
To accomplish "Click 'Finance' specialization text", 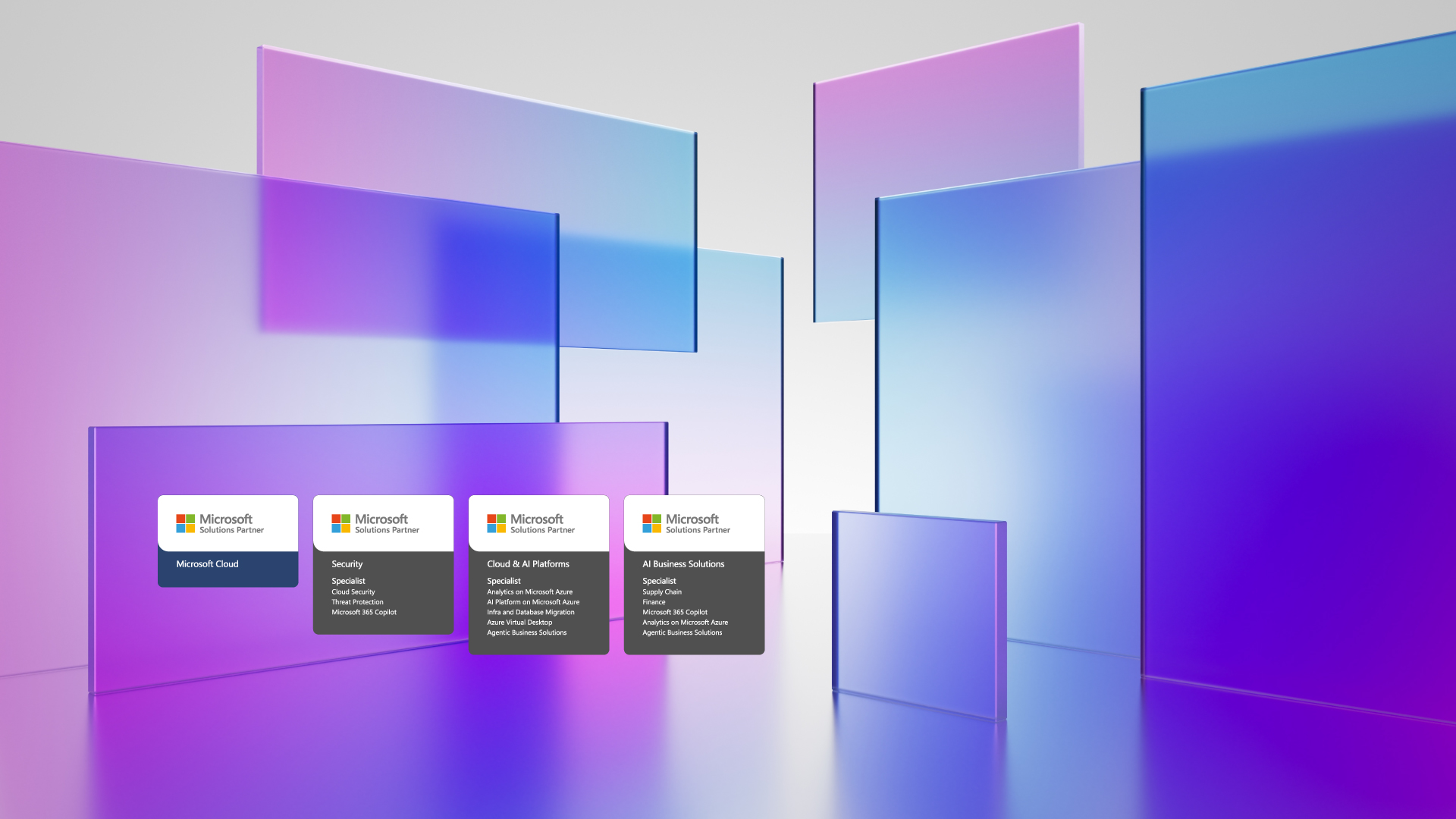I will click(654, 602).
